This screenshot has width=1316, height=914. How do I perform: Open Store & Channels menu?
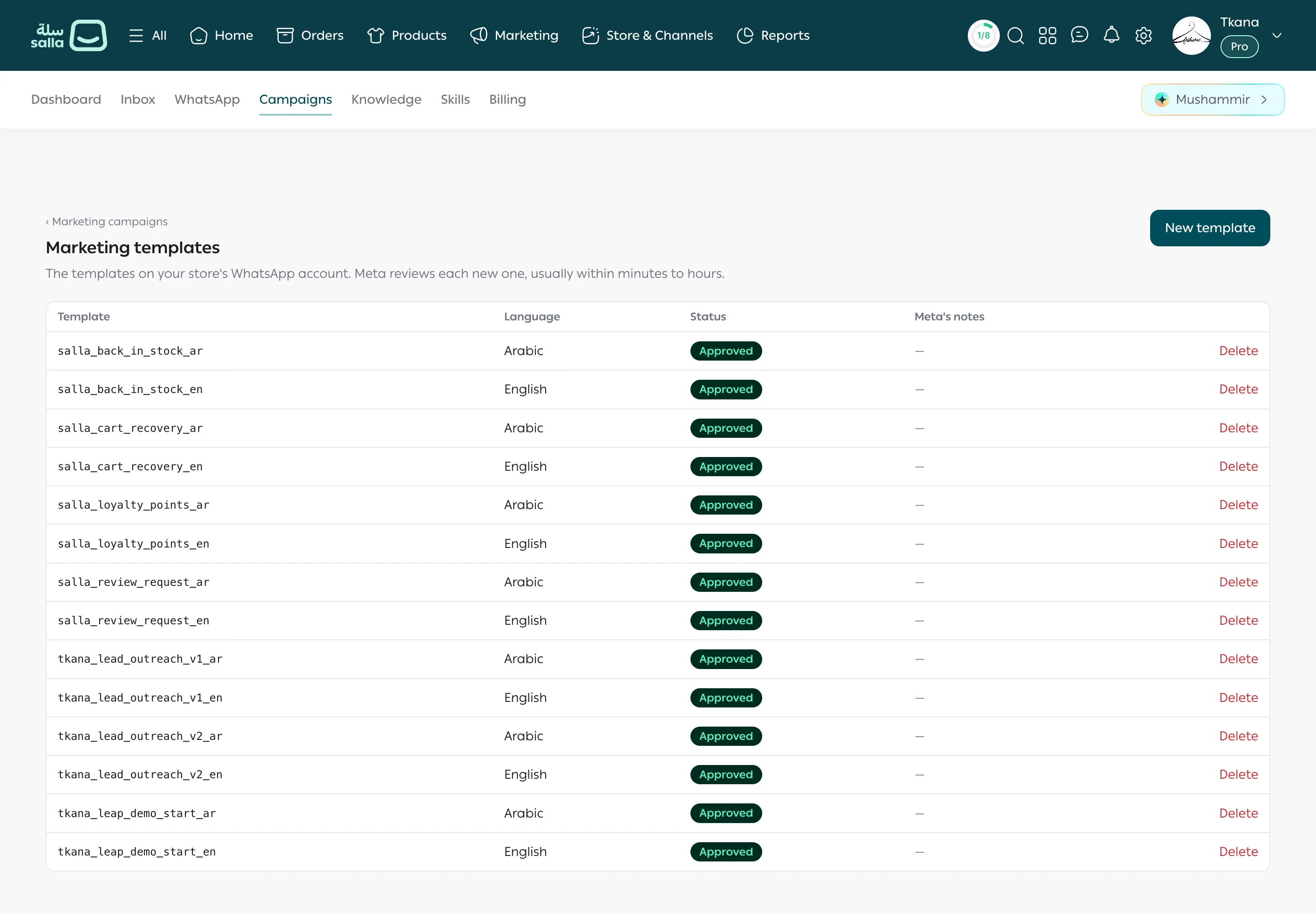[647, 36]
